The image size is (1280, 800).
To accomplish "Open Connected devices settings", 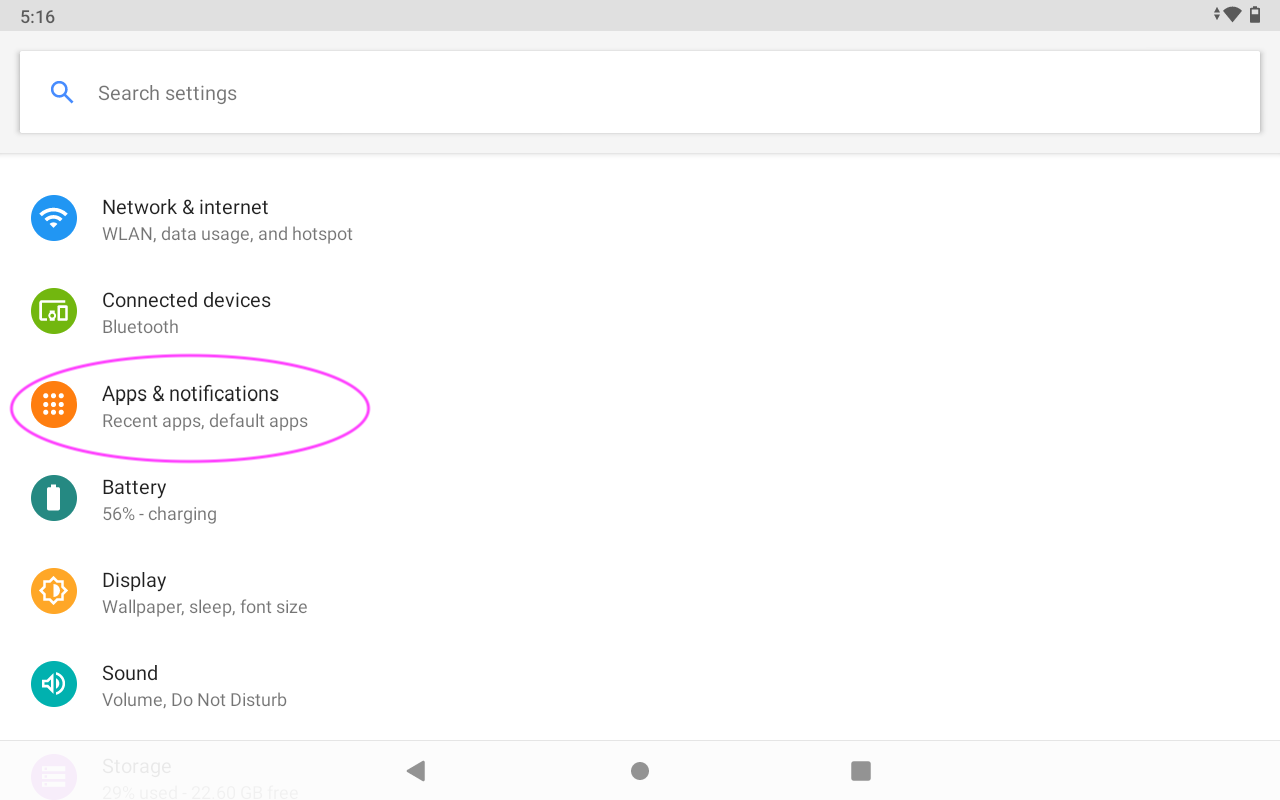I will [x=186, y=312].
